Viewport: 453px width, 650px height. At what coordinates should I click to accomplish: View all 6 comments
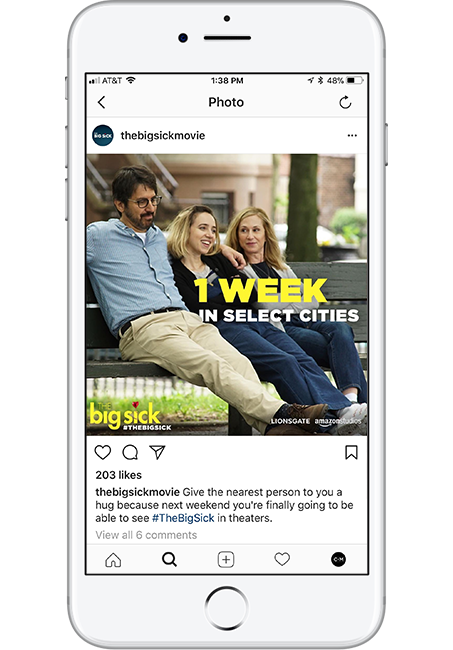click(x=146, y=535)
